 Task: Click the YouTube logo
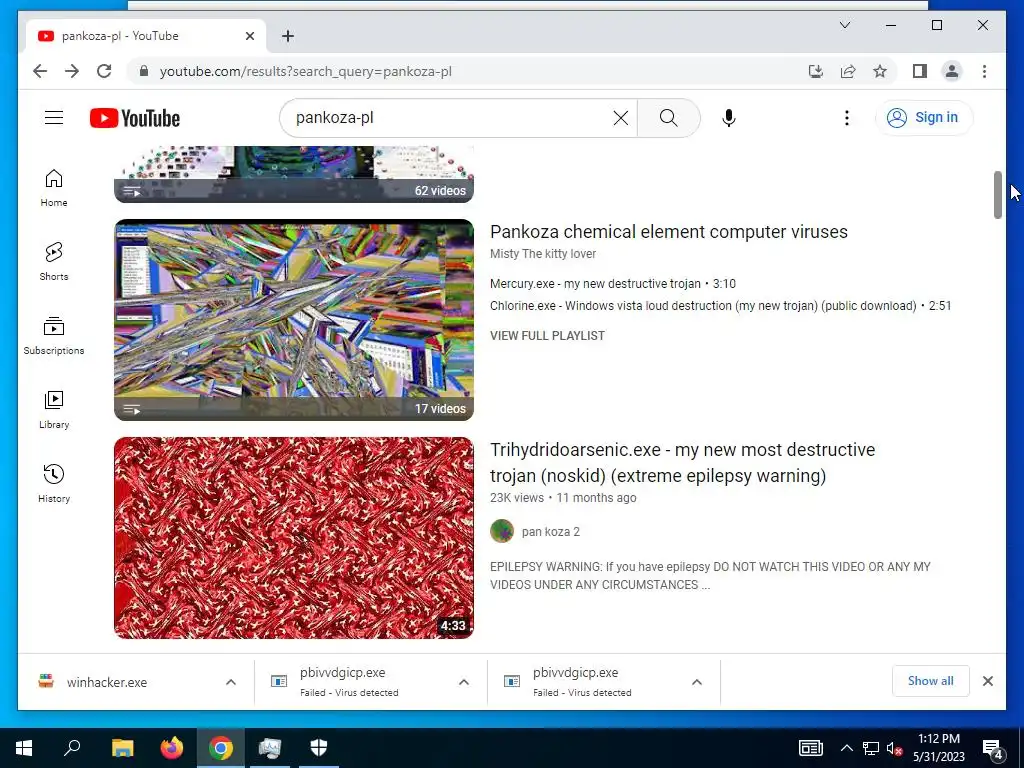[135, 118]
